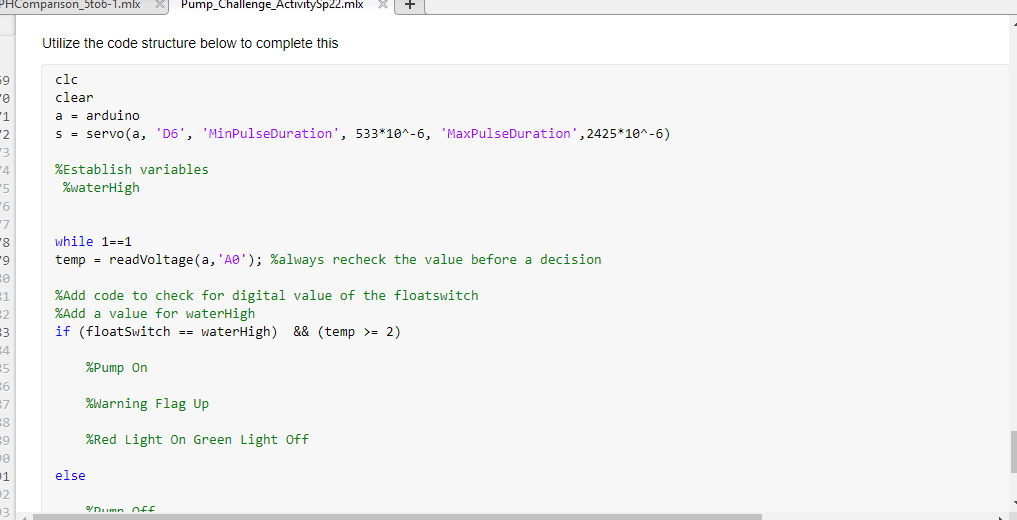Click comment '%always recheck the value before a decision'
This screenshot has width=1017, height=520.
pyautogui.click(x=436, y=260)
